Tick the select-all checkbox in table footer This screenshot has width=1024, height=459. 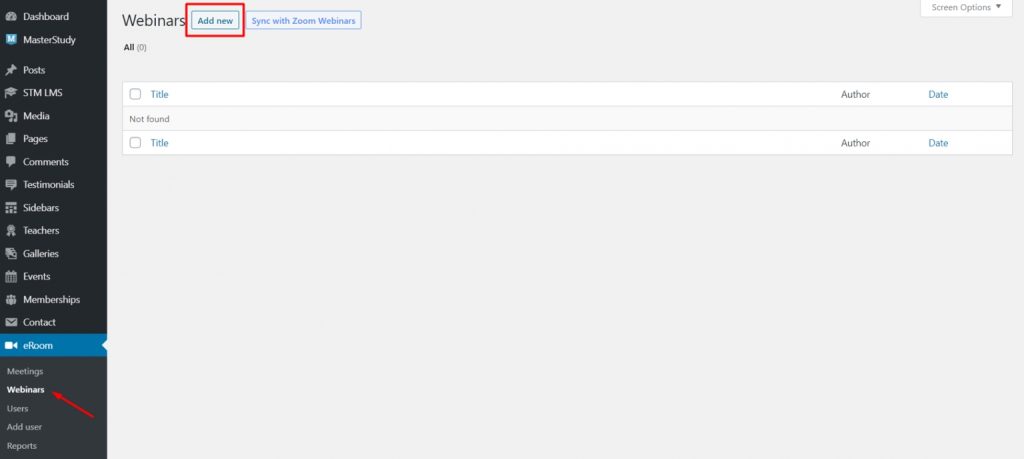point(135,143)
